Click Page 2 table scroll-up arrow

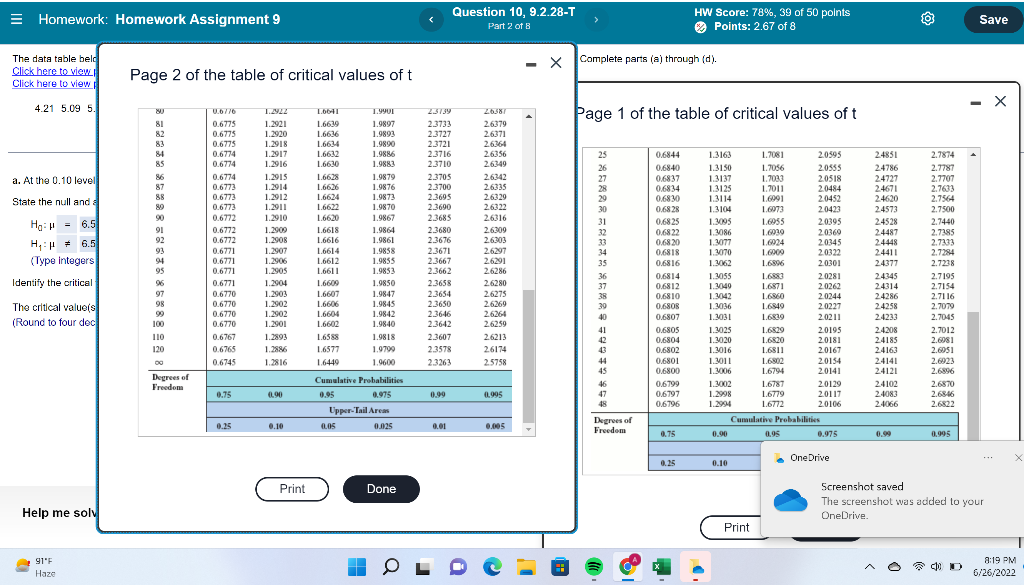pos(529,116)
